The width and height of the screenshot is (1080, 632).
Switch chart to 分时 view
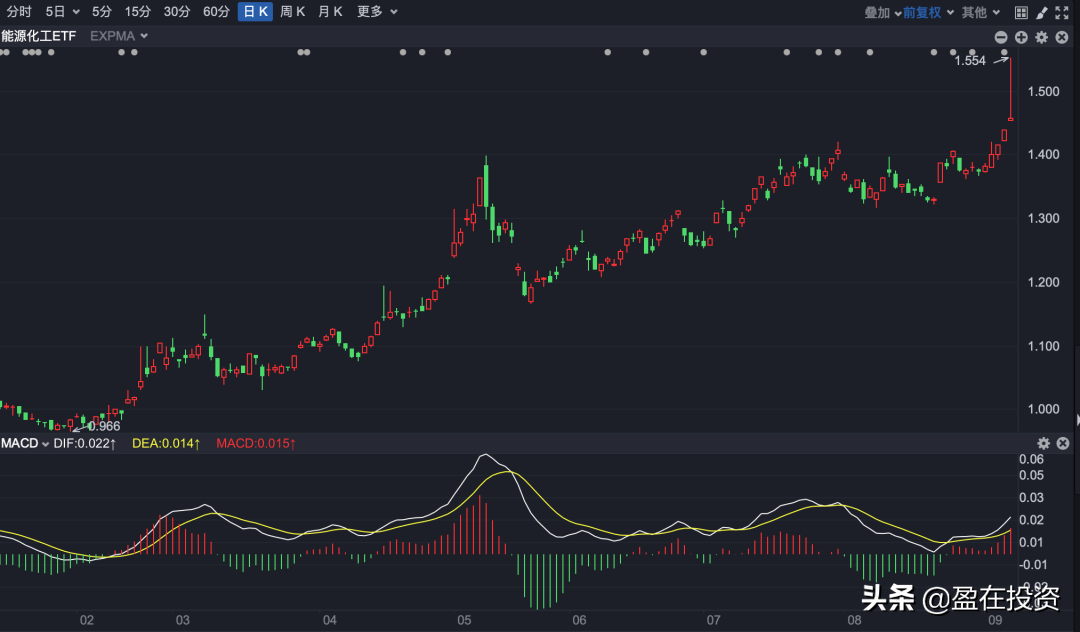(17, 12)
